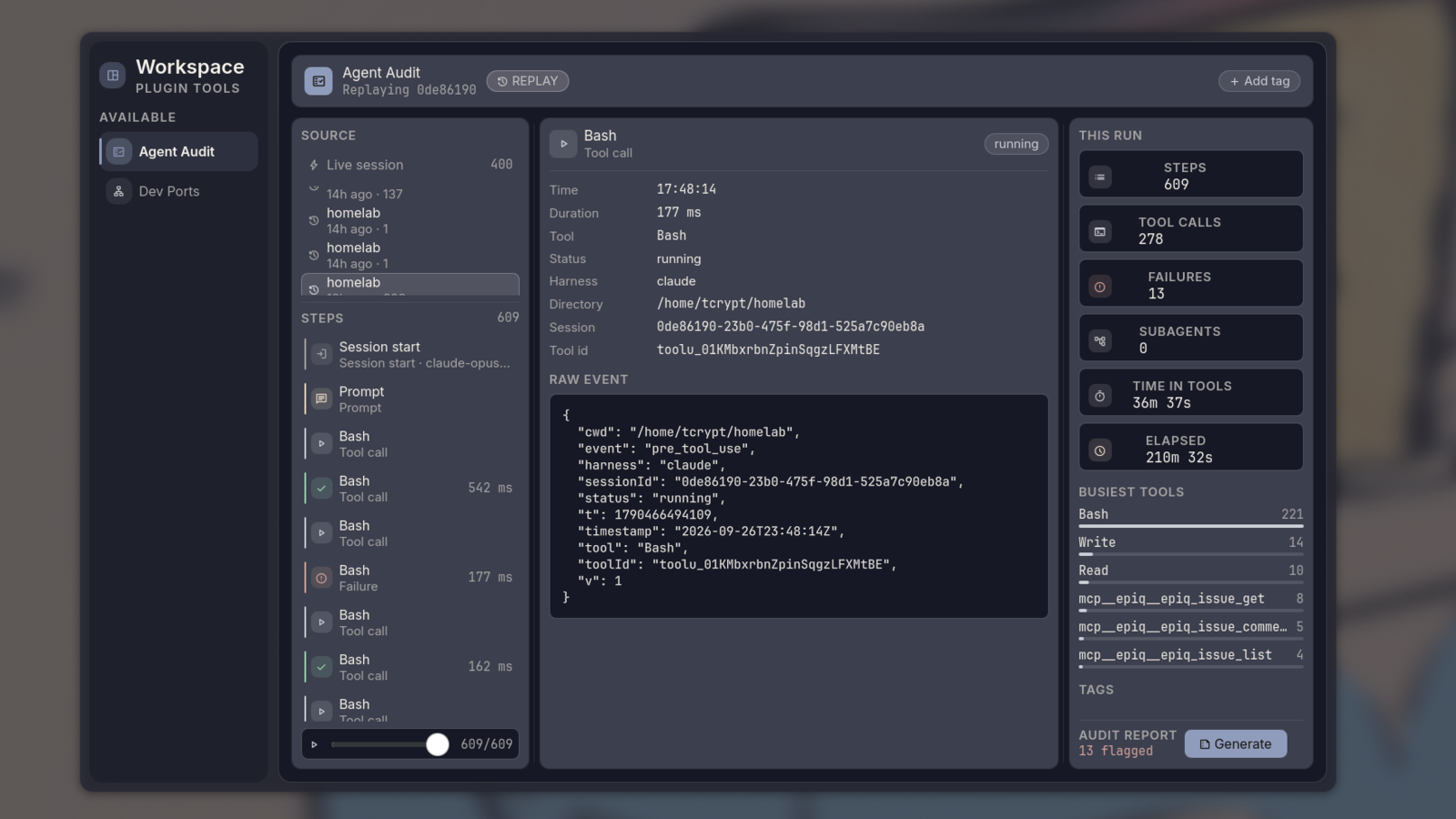
Task: Click the Bash row in Busiest Tools
Action: [1191, 517]
